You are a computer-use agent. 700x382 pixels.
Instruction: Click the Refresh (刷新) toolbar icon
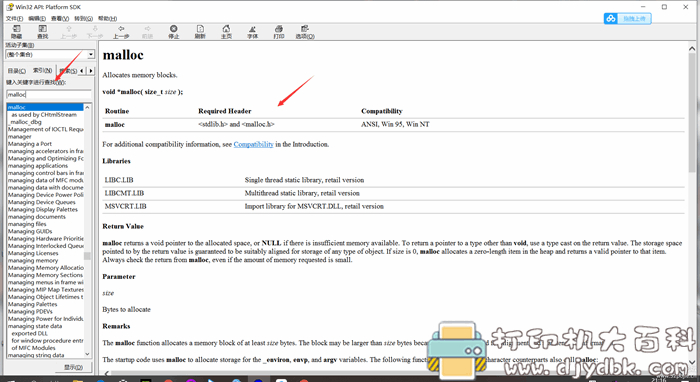click(200, 32)
